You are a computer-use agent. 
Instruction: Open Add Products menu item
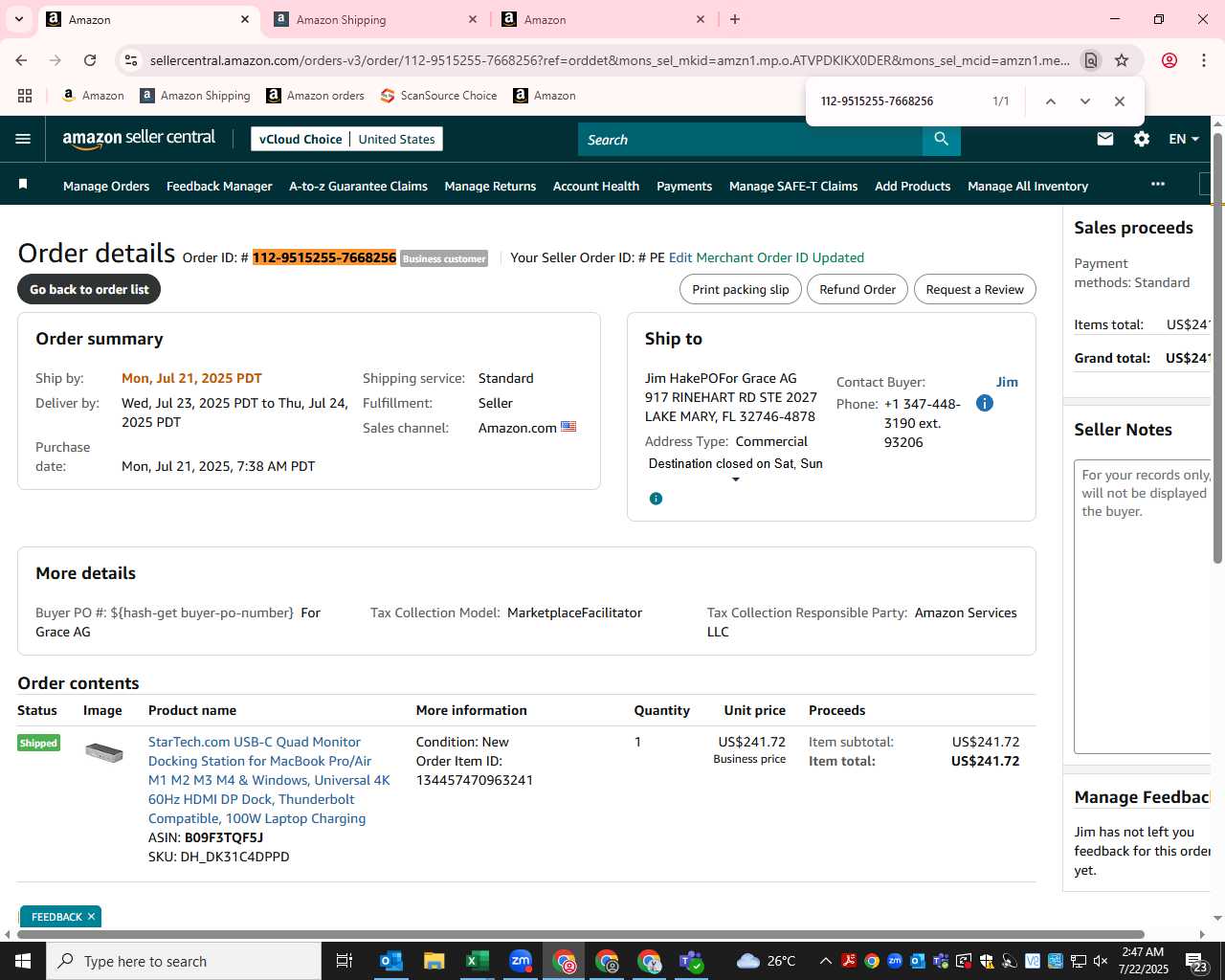912,186
